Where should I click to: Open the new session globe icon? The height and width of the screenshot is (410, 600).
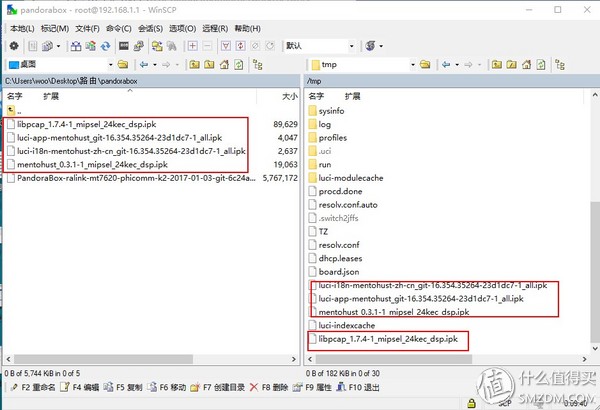pyautogui.click(x=370, y=46)
